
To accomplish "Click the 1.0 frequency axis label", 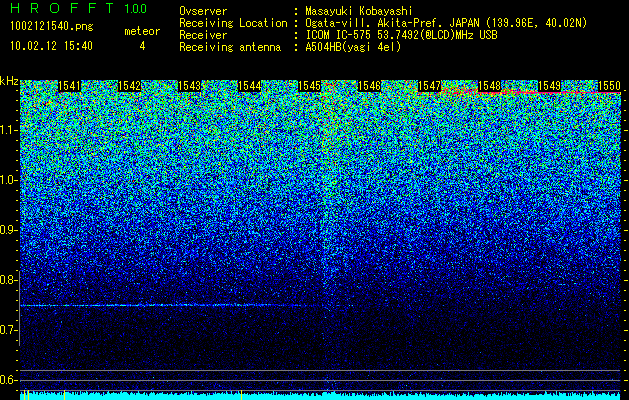I will (x=8, y=181).
